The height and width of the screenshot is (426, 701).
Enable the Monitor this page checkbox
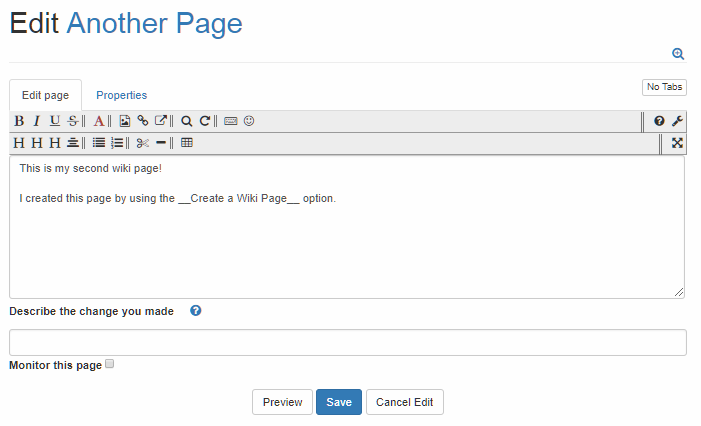(110, 364)
